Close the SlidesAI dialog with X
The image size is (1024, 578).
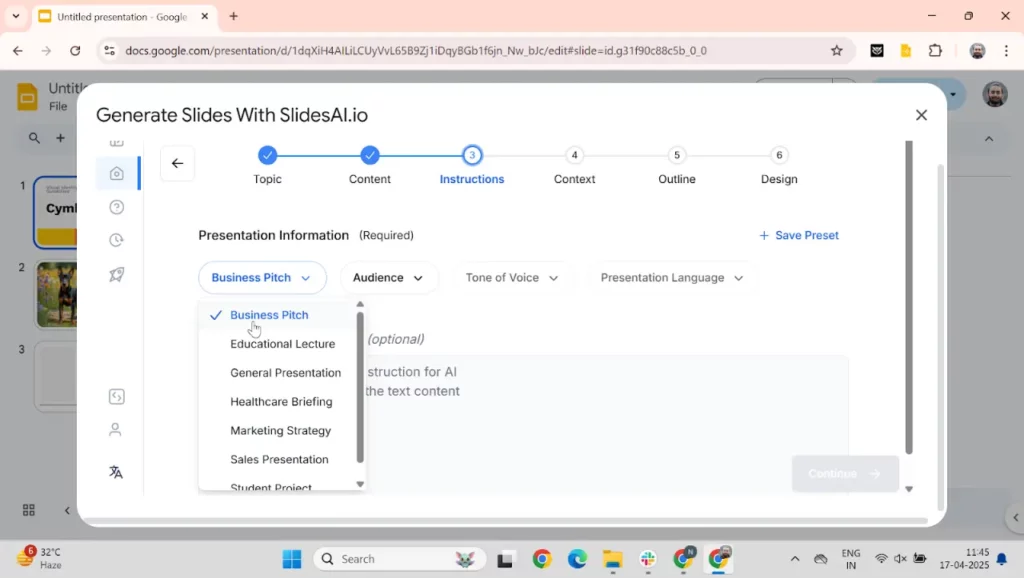921,115
